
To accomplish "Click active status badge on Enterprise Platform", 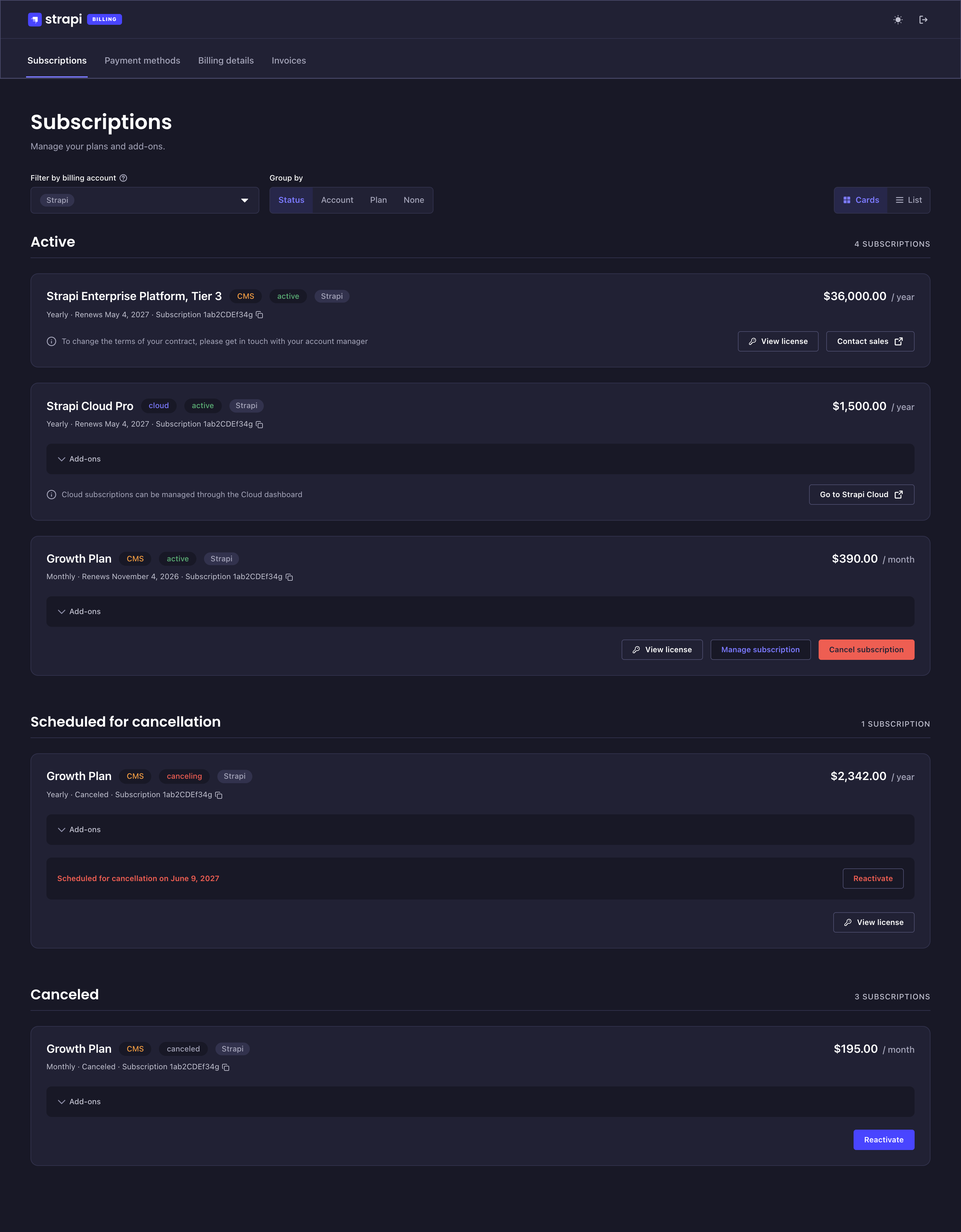I will 288,296.
